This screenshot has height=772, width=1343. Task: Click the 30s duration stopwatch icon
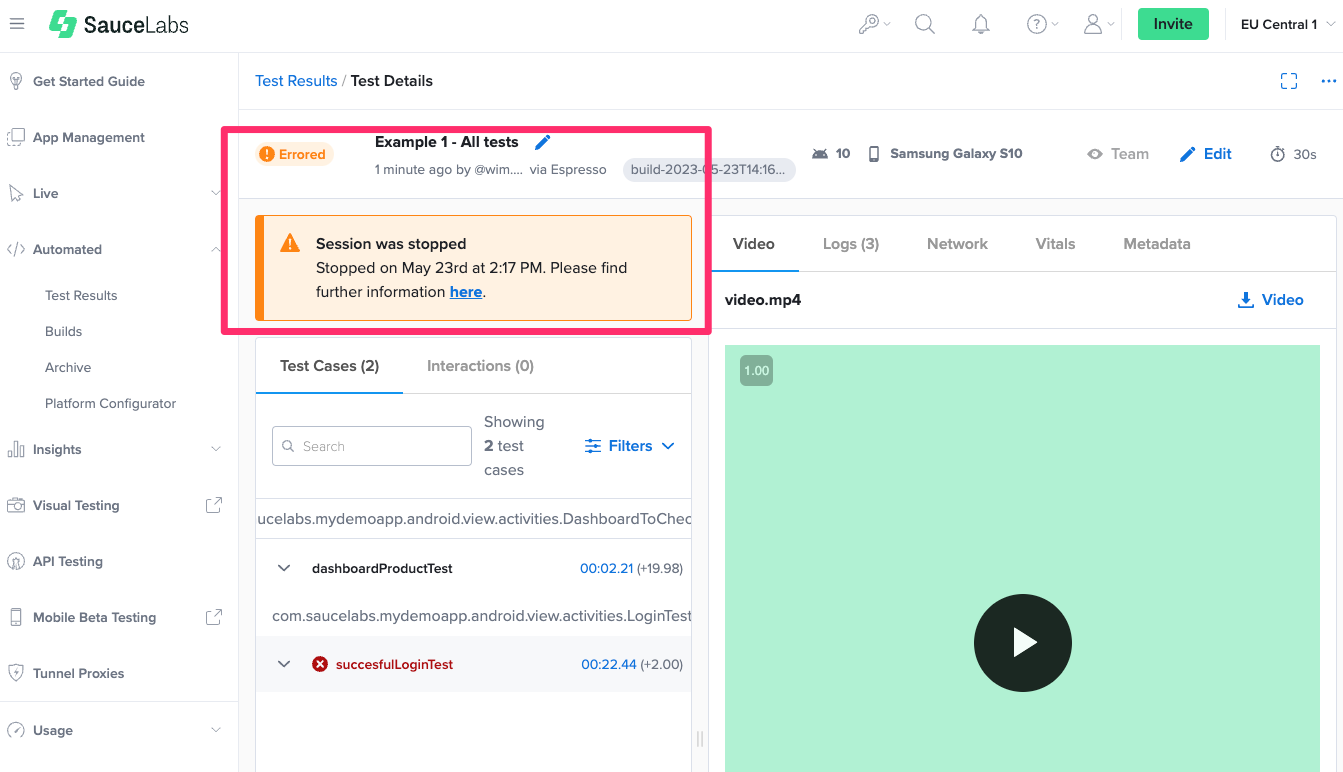(1278, 154)
